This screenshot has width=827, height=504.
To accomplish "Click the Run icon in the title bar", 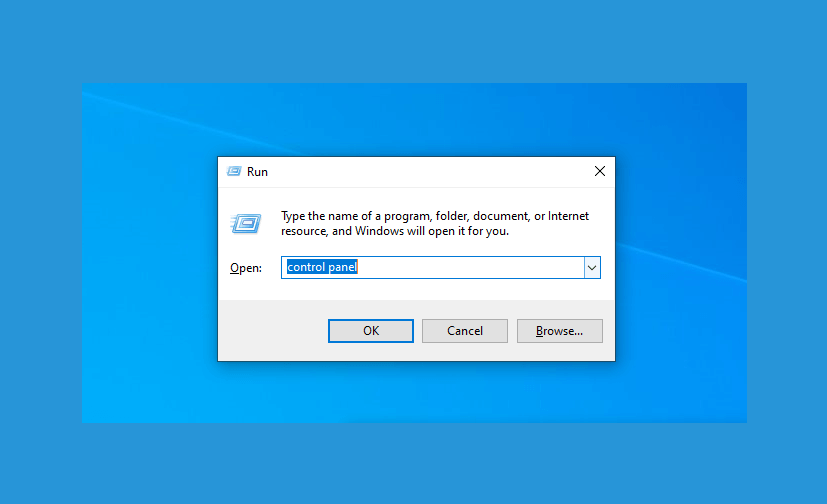I will click(x=234, y=171).
